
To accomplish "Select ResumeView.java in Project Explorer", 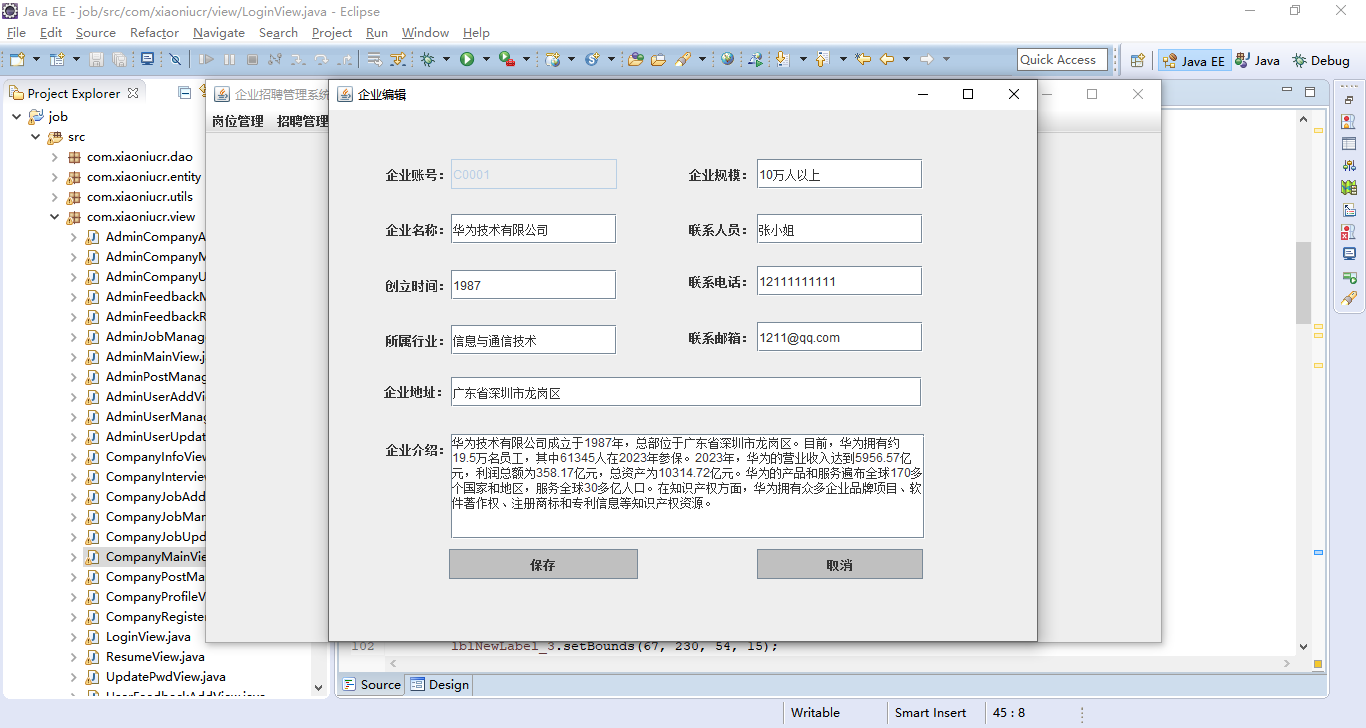I will pos(155,656).
